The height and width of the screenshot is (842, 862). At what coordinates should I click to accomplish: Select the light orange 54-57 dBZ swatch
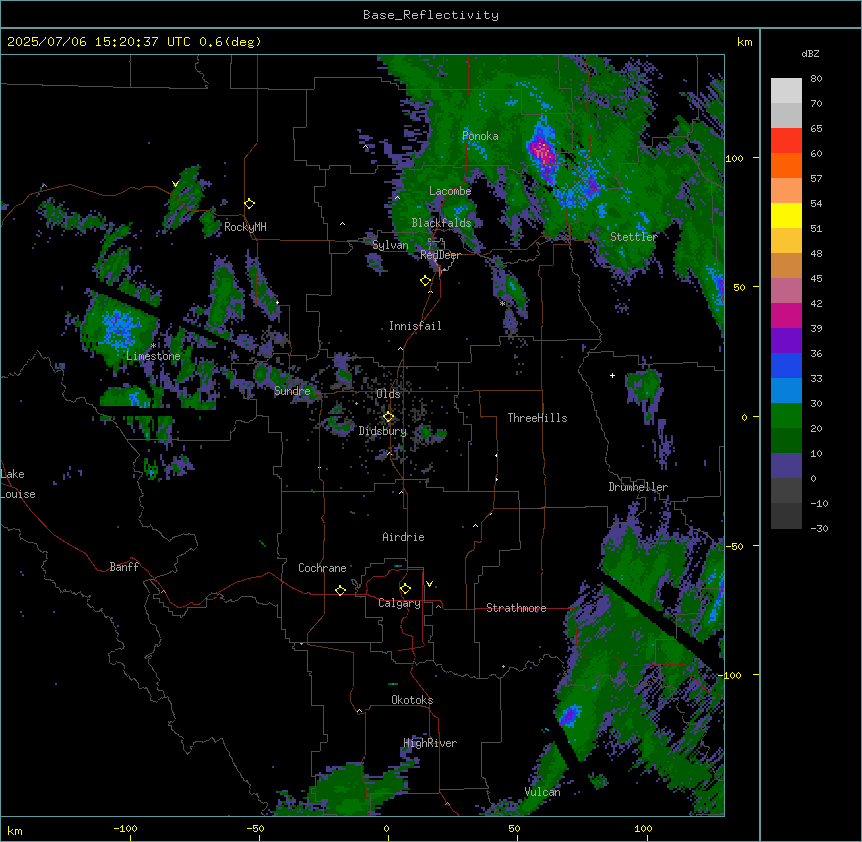click(786, 191)
